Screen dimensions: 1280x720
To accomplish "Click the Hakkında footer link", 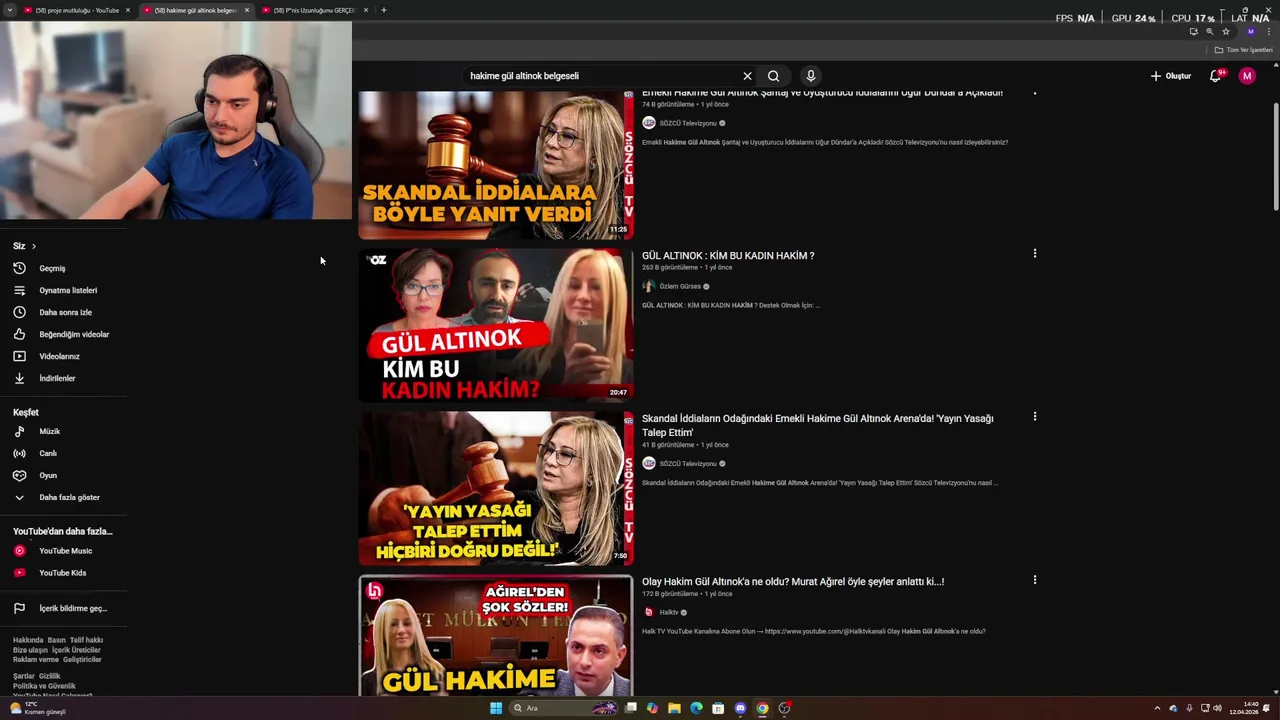I will coord(28,640).
